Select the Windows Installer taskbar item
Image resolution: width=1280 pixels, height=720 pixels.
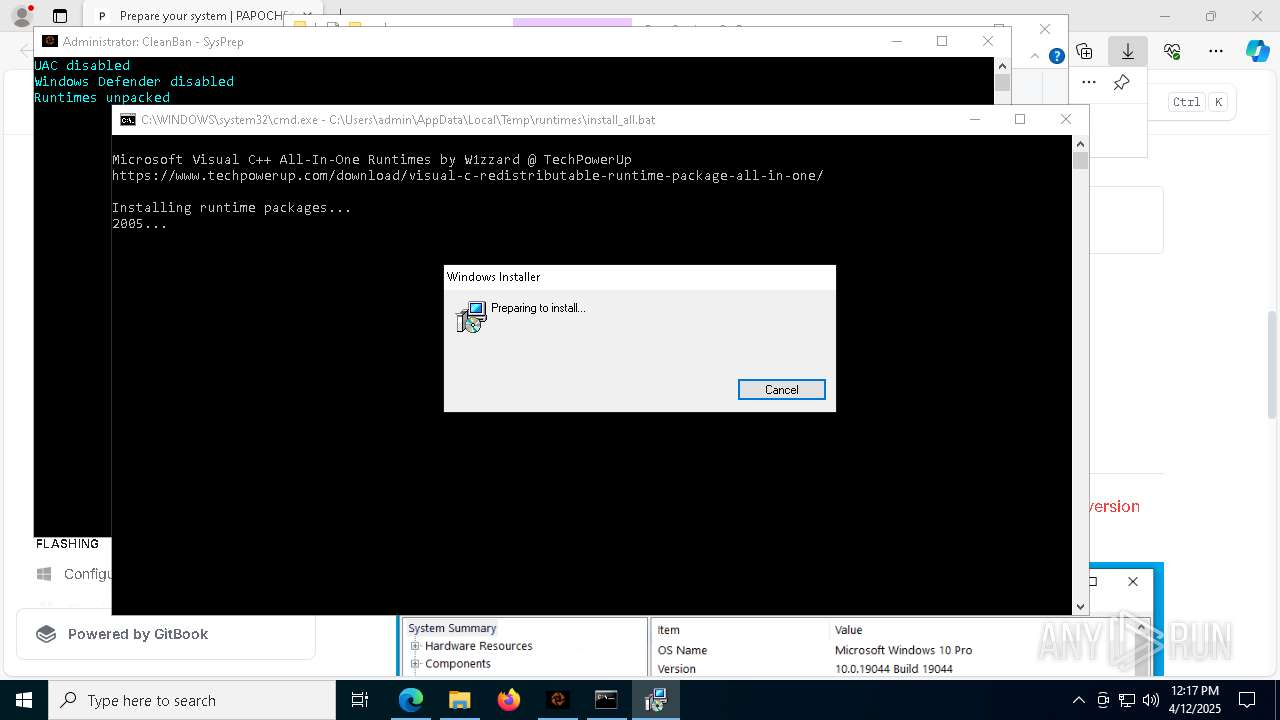[656, 700]
